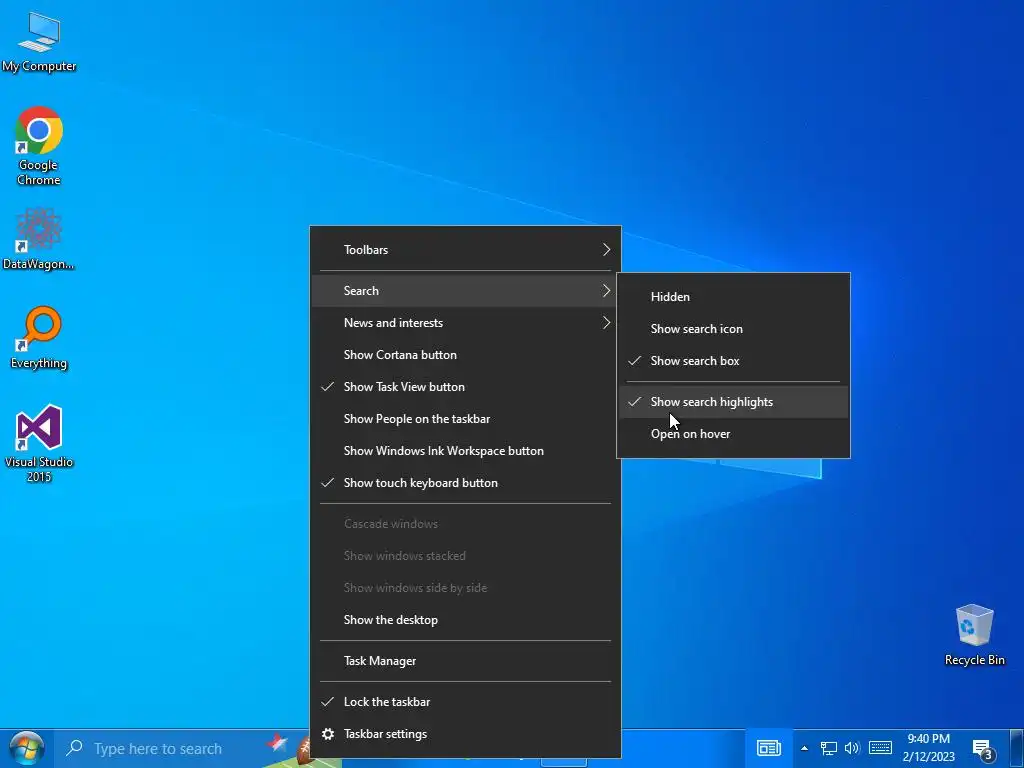Select Show search box option
The height and width of the screenshot is (768, 1024).
tap(733, 360)
